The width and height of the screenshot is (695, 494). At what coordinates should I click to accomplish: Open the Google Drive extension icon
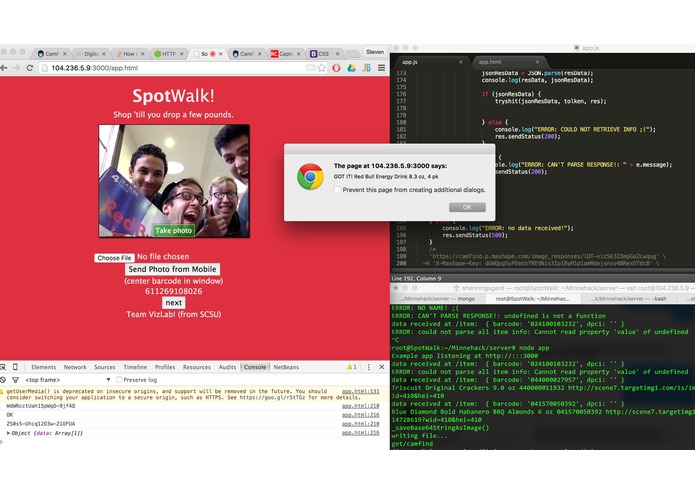point(351,68)
